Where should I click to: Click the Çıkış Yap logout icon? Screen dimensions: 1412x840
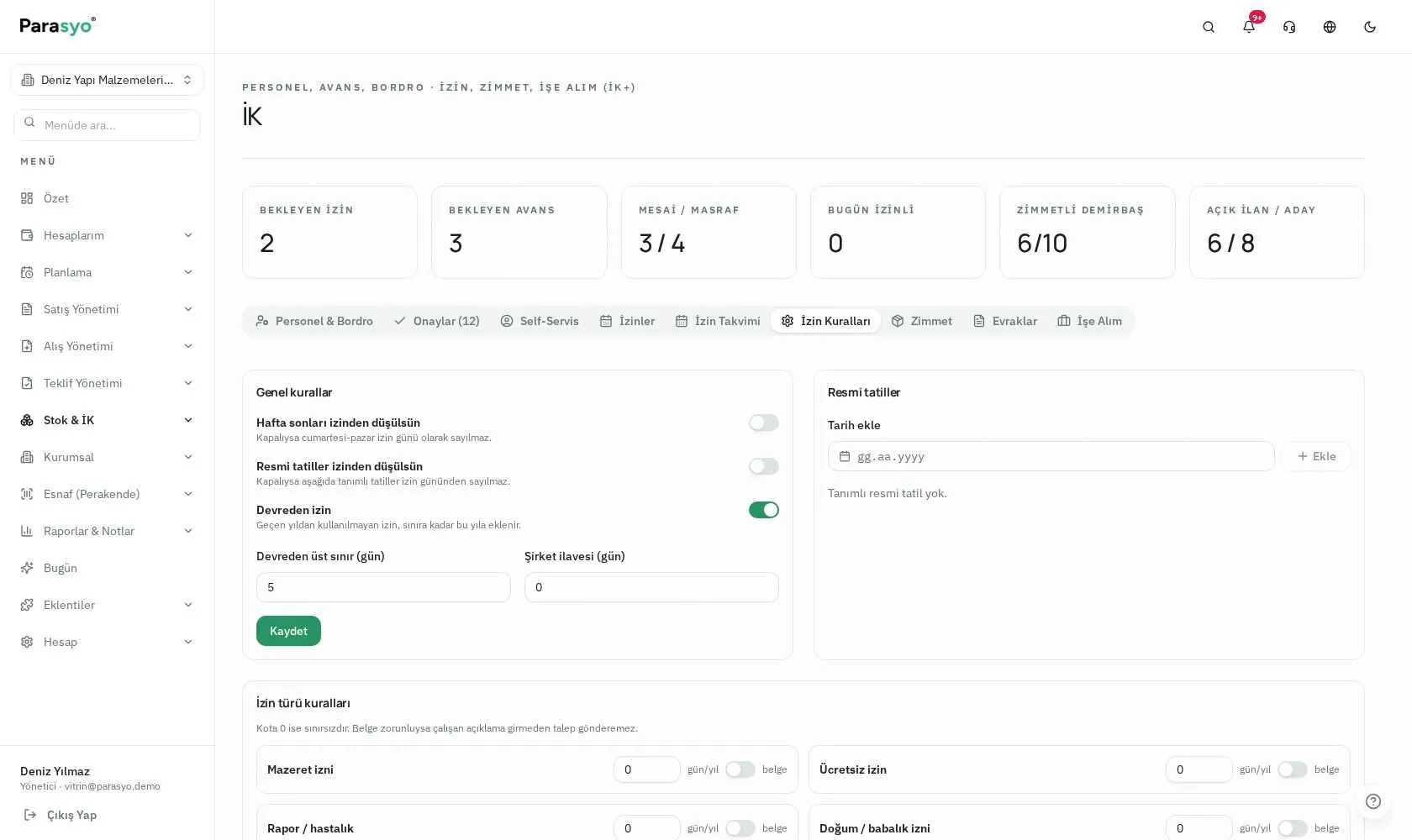pos(30,815)
